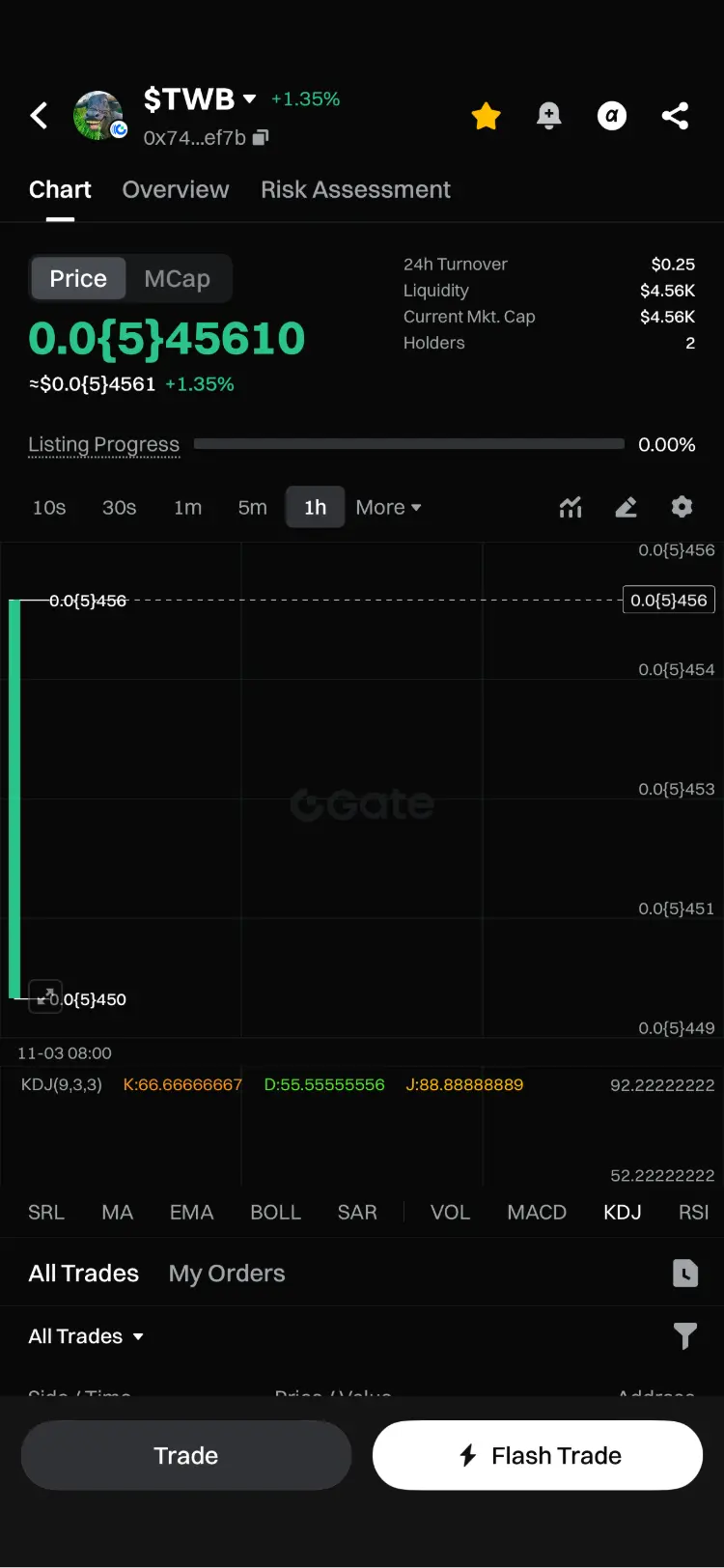Viewport: 724px width, 1568px height.
Task: Tap the Holders row label
Action: click(x=434, y=343)
